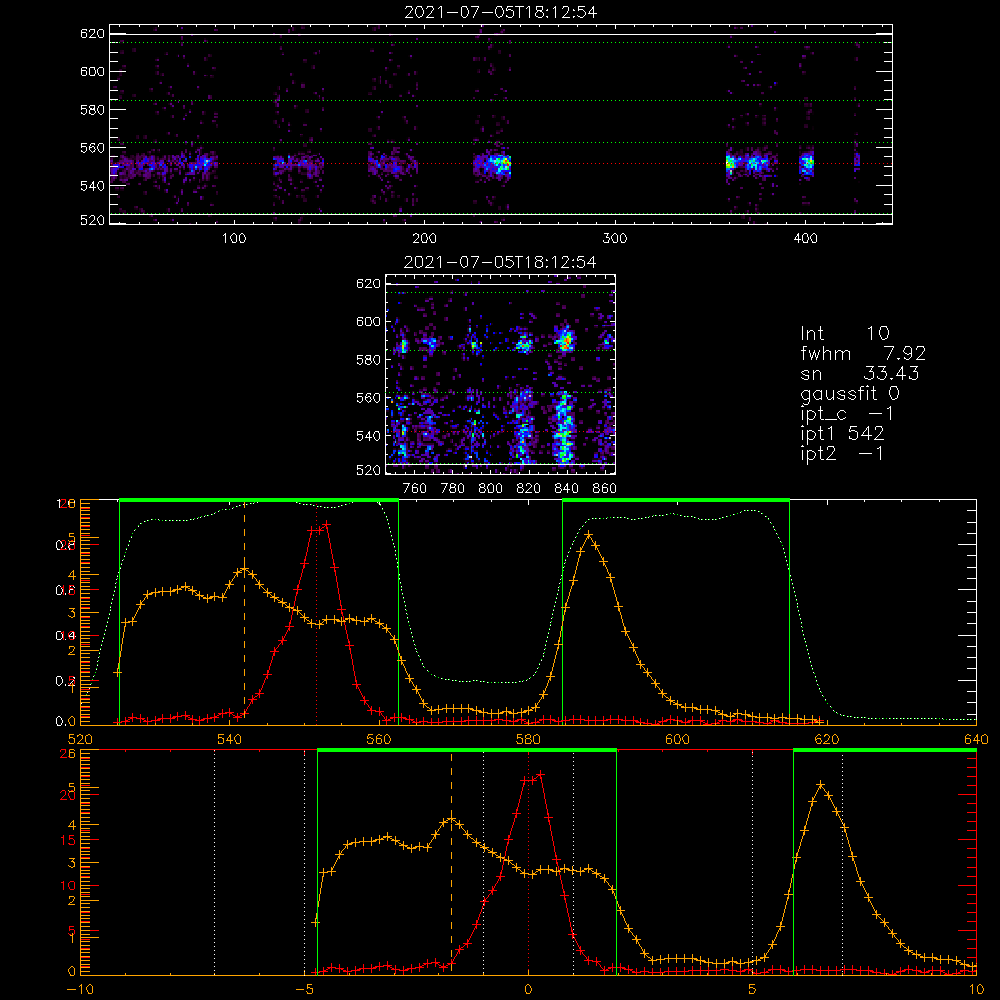Click orange dashed vertical line in bottom plot
Image resolution: width=1000 pixels, height=1000 pixels.
point(452,862)
